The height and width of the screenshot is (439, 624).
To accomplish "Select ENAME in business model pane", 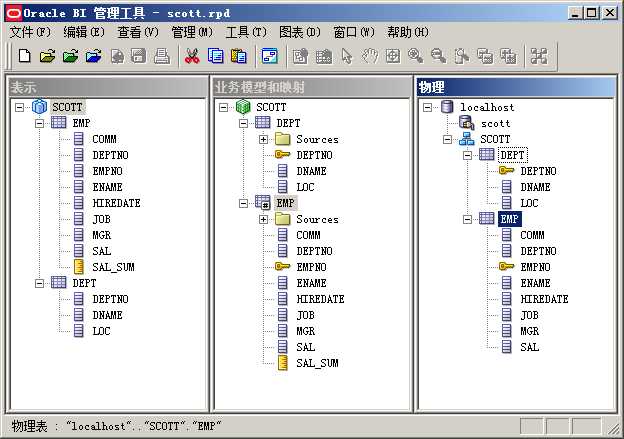I will pos(311,283).
